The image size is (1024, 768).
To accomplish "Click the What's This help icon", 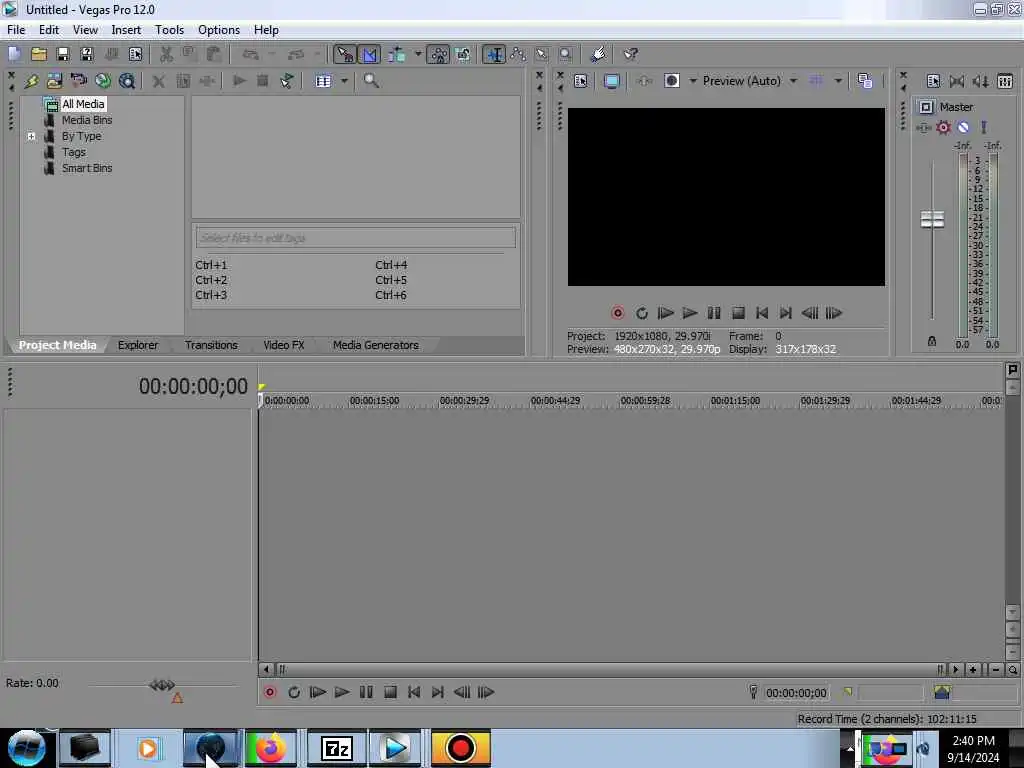I will click(x=630, y=54).
